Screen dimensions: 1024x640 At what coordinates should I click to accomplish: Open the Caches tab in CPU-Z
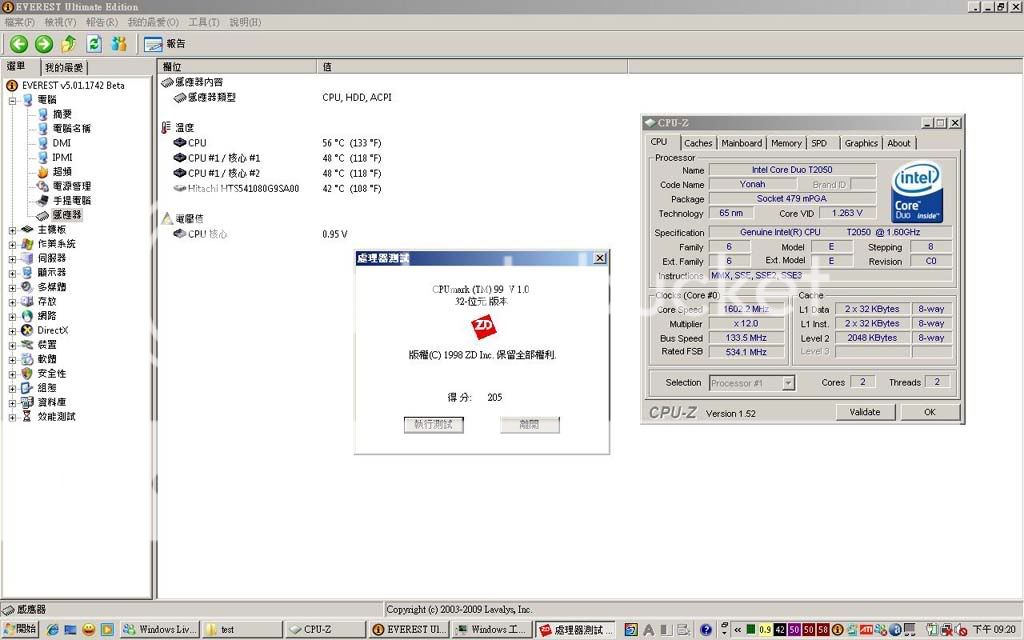click(698, 143)
